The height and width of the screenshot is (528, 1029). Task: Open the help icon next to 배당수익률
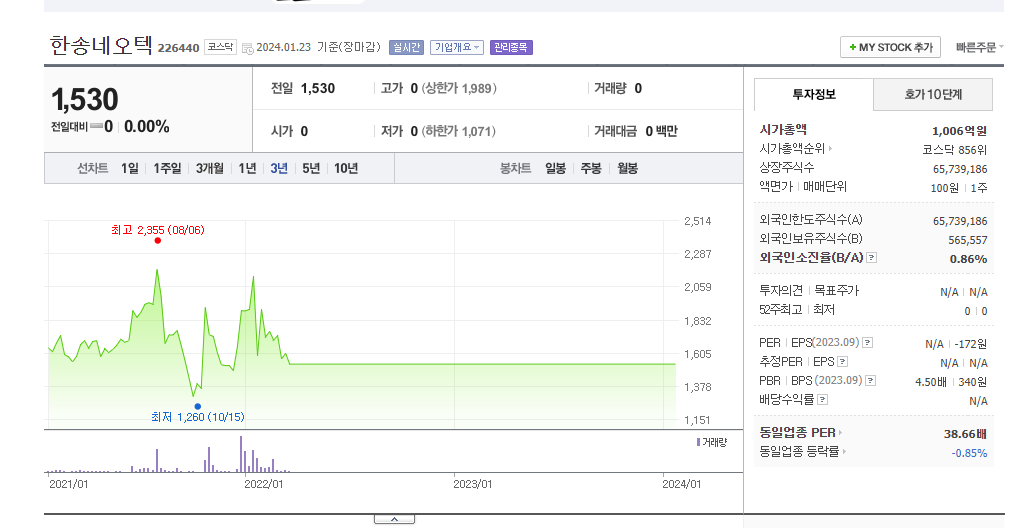822,399
